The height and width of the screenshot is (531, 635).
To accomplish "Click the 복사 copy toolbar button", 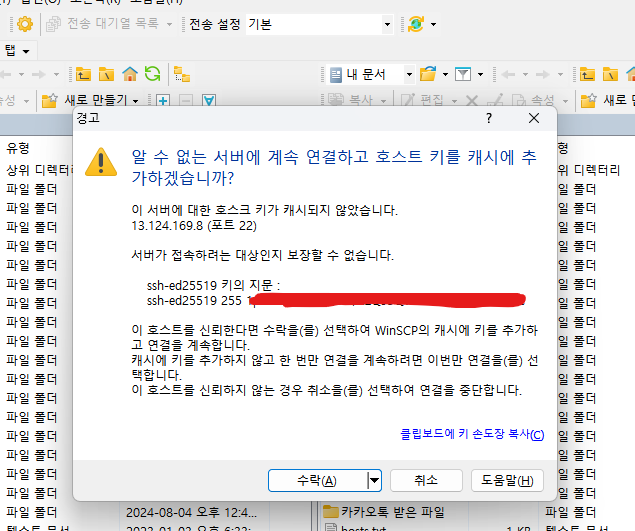I will 350,100.
